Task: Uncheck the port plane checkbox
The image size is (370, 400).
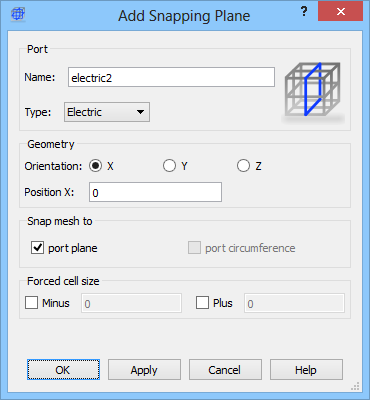Action: [x=37, y=248]
